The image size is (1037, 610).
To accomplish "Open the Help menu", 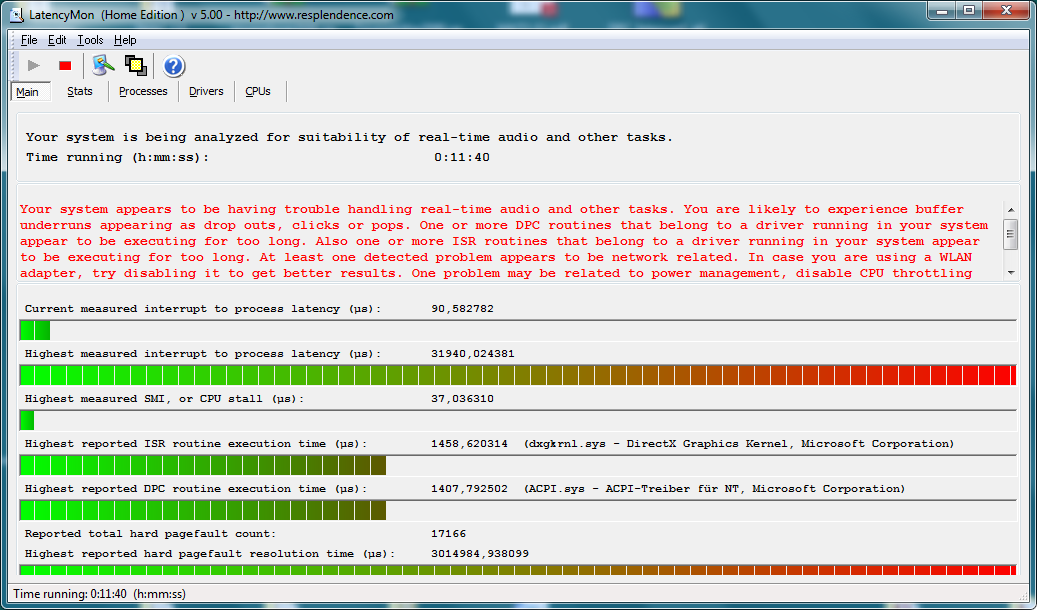I will (125, 40).
